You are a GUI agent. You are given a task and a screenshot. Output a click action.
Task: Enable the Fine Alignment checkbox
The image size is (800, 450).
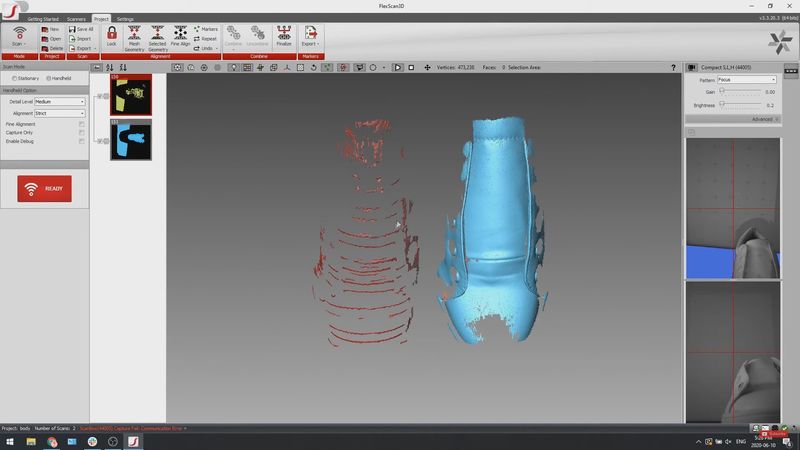click(x=81, y=124)
